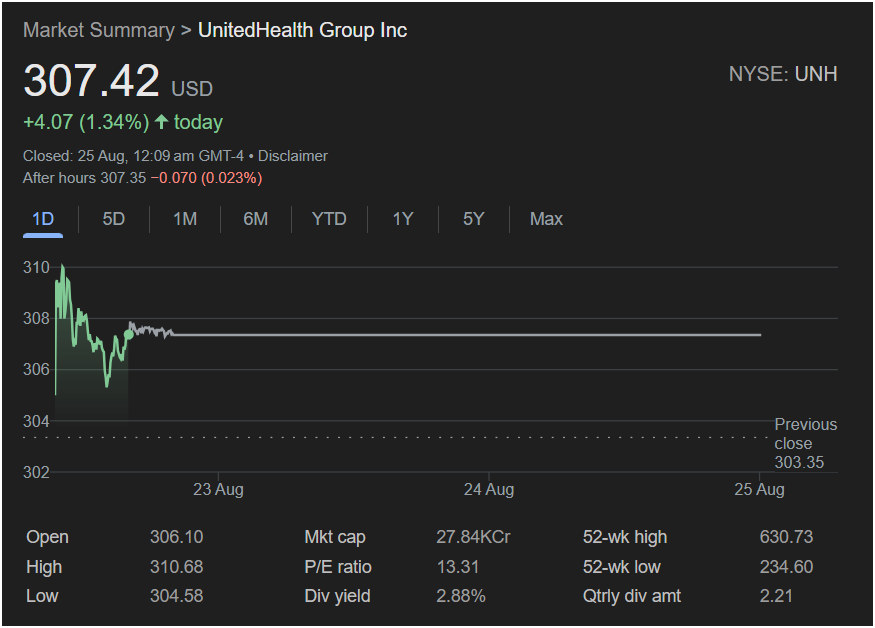Viewport: 875px width, 628px height.
Task: Click the green dot marker on the chart
Action: 128,334
